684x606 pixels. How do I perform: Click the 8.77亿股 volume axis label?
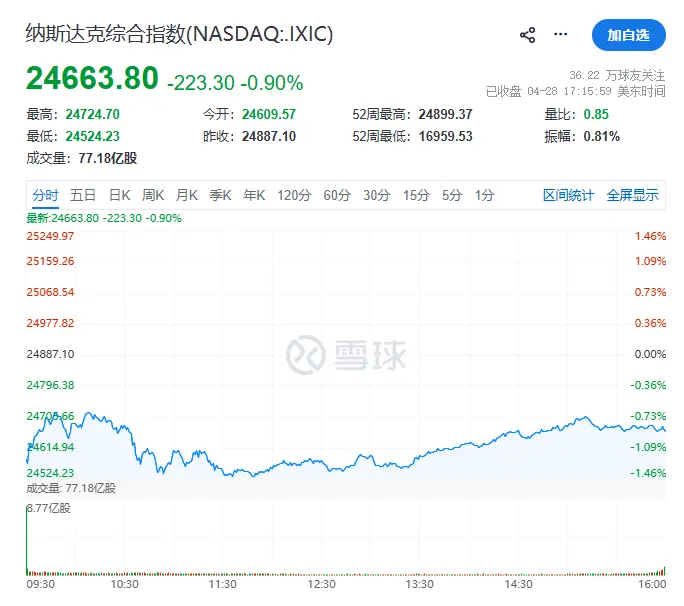(x=48, y=508)
